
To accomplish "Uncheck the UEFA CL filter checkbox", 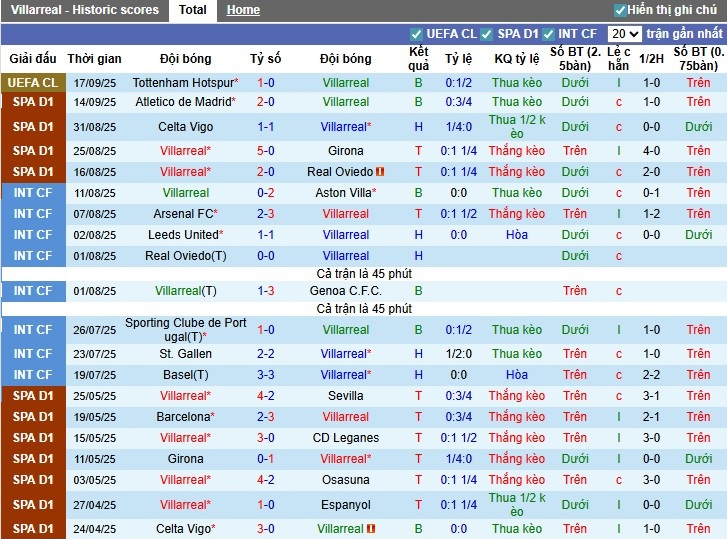I will tap(416, 34).
